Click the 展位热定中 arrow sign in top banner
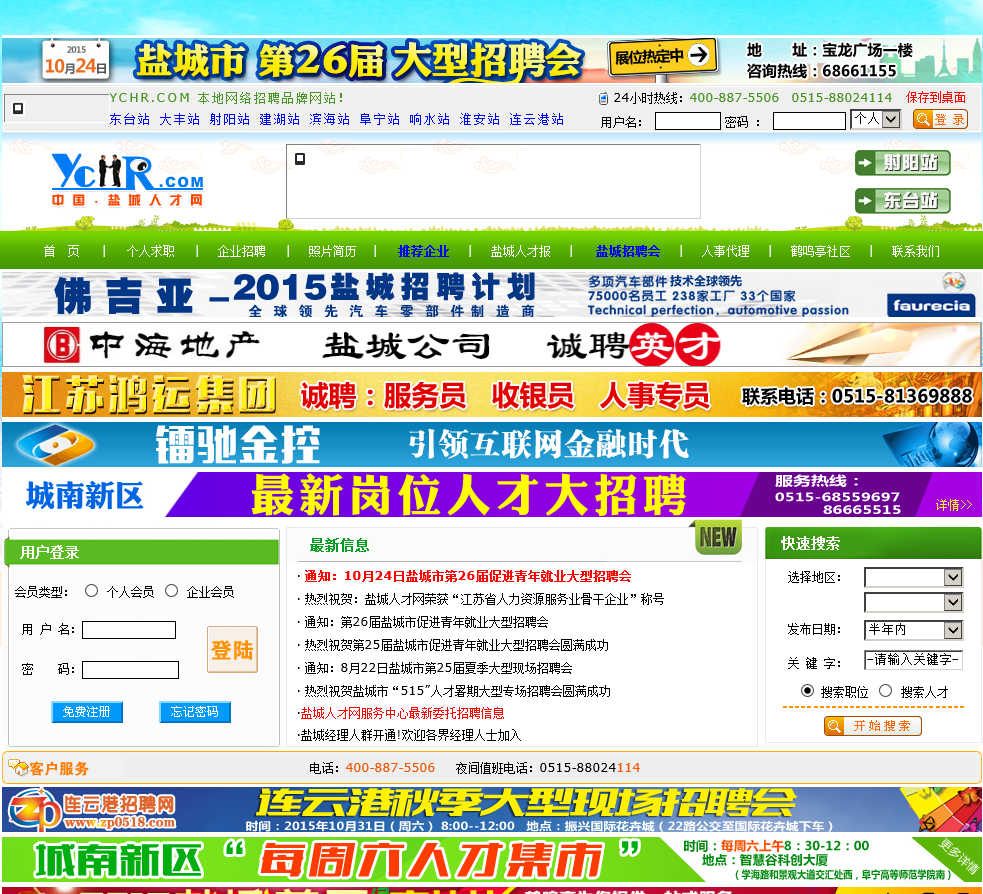The image size is (983, 894). [x=662, y=57]
